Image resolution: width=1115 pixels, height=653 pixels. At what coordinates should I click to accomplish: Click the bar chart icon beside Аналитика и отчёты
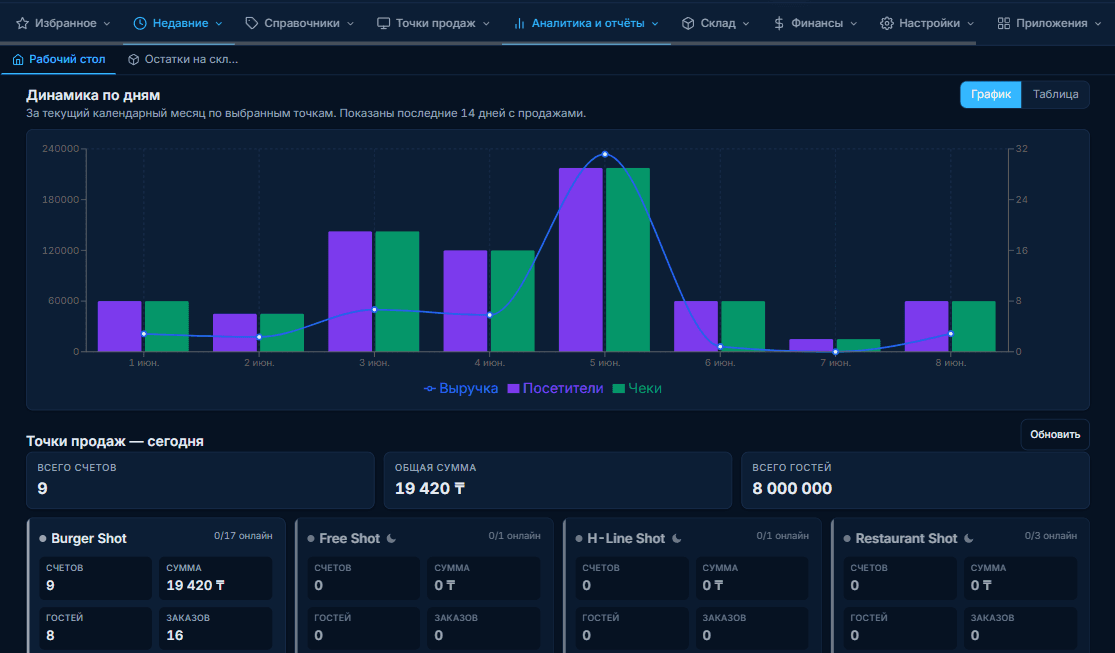point(519,23)
